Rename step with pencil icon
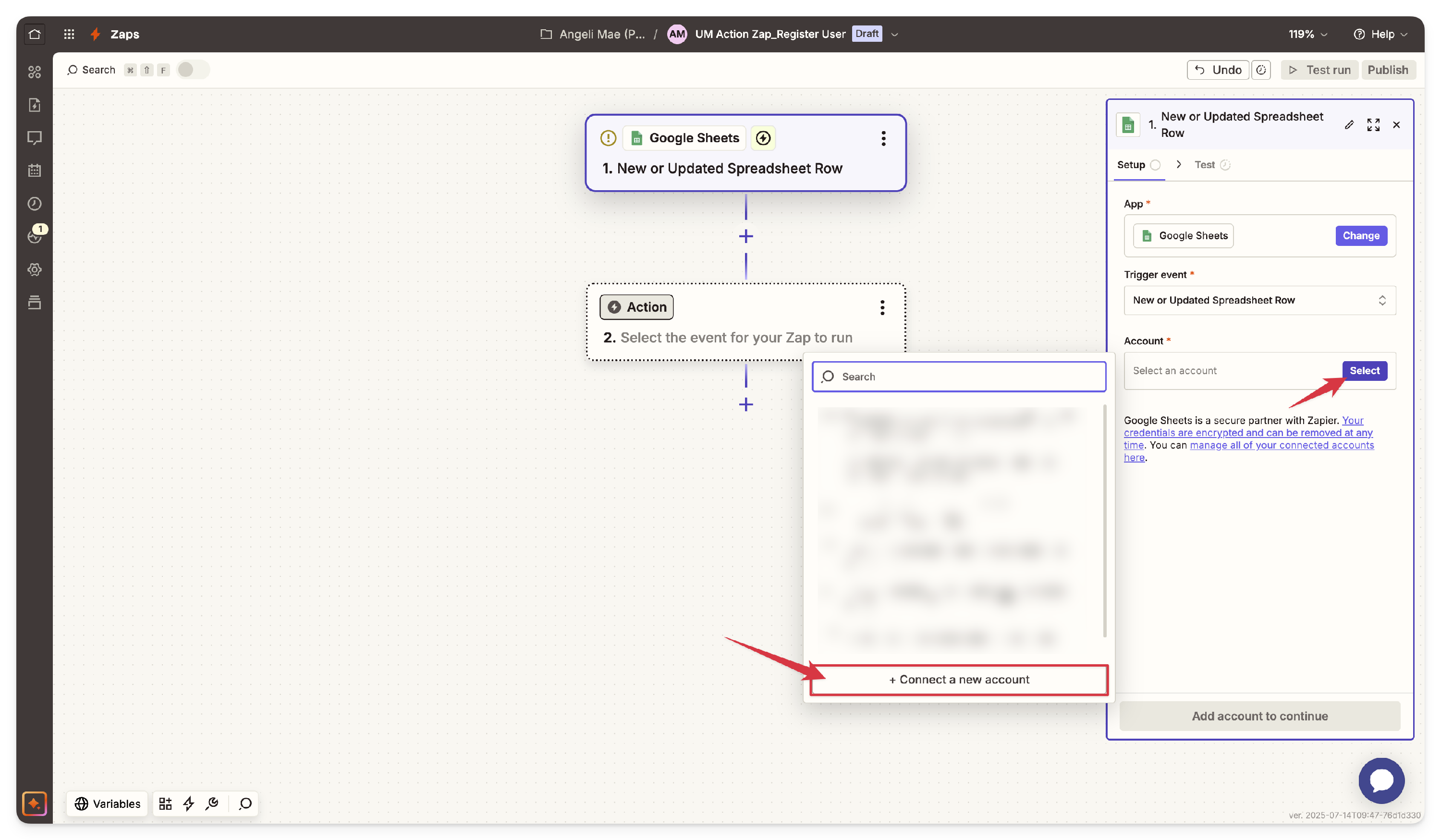 coord(1349,125)
